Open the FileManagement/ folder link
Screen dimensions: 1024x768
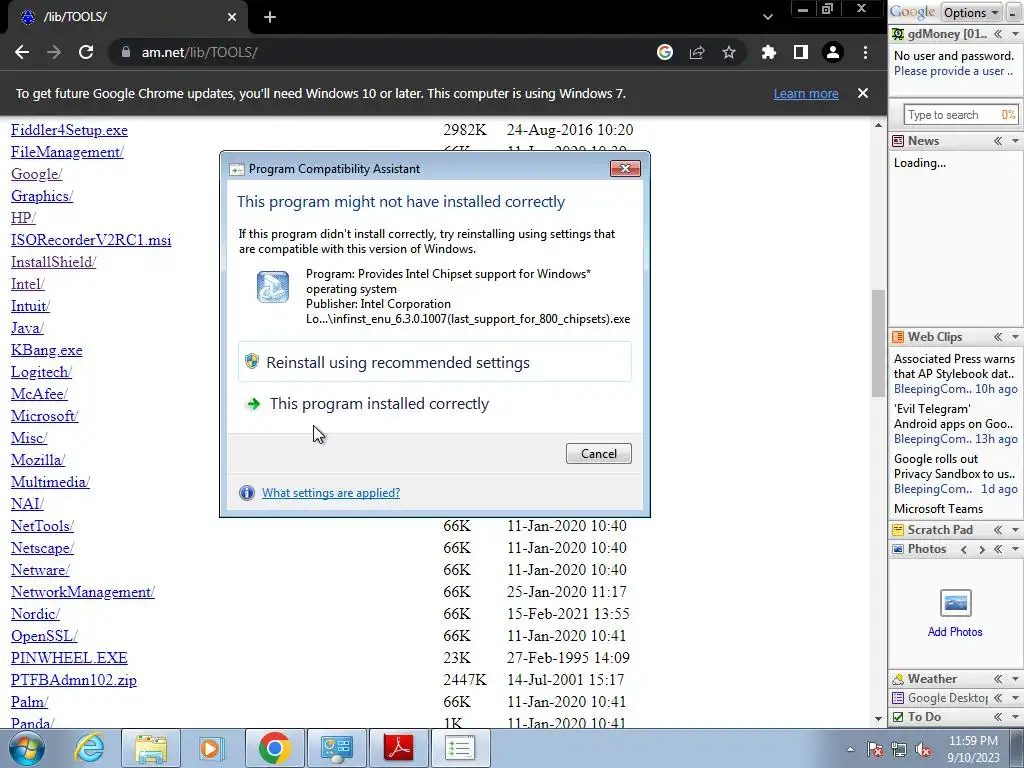pos(67,152)
